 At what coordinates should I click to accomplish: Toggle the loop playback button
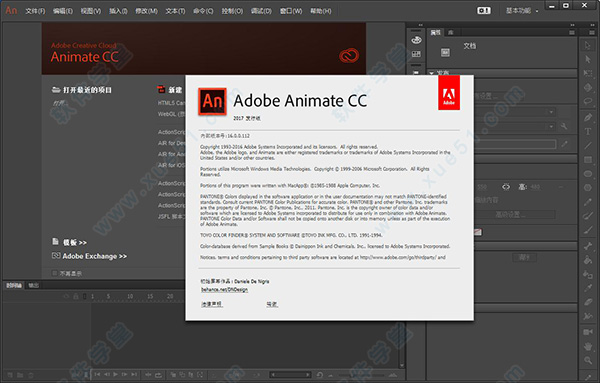pyautogui.click(x=158, y=375)
